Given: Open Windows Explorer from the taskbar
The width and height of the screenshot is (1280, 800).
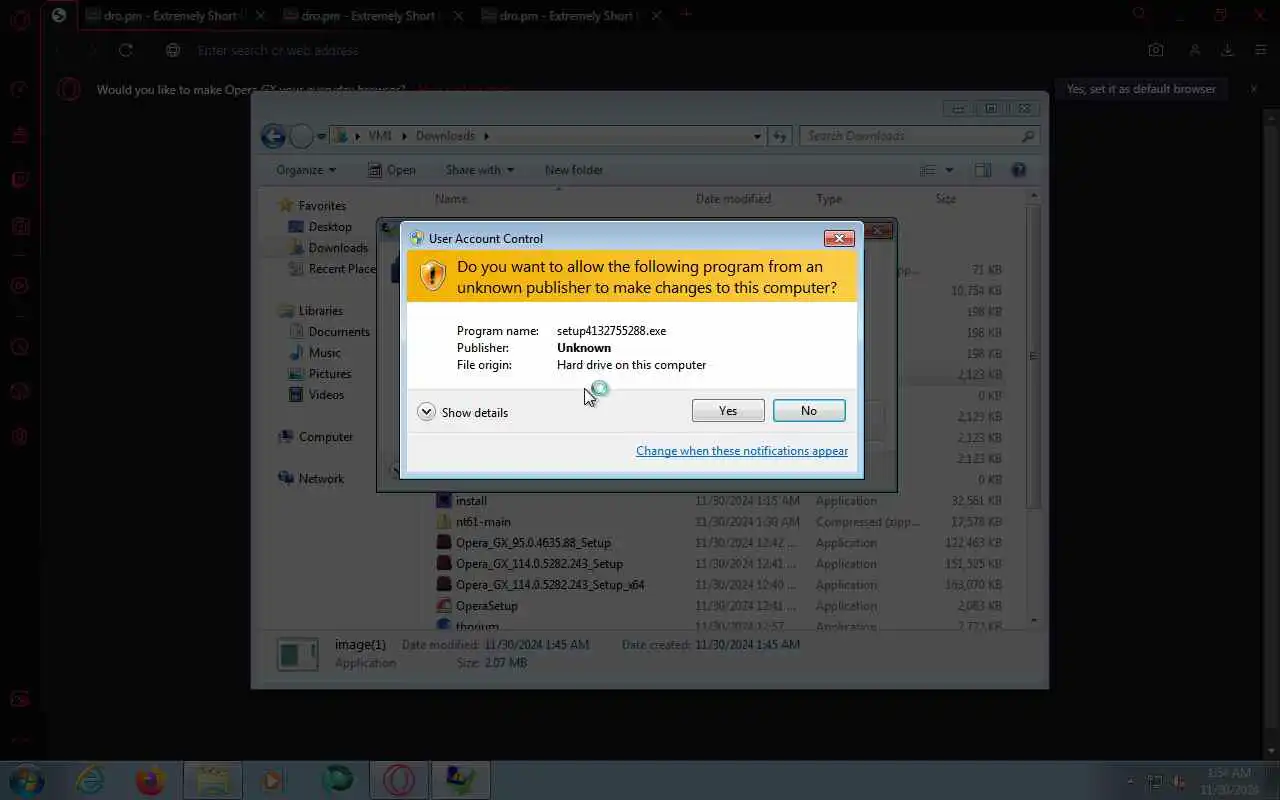Looking at the screenshot, I should (212, 780).
